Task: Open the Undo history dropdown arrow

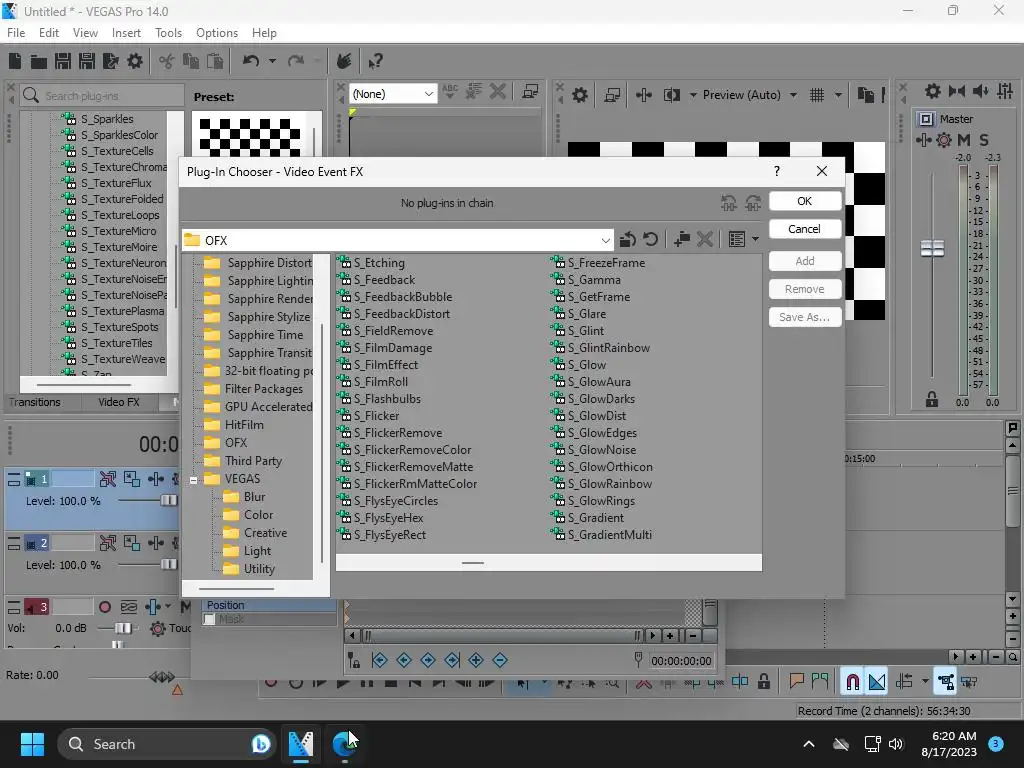Action: (272, 61)
